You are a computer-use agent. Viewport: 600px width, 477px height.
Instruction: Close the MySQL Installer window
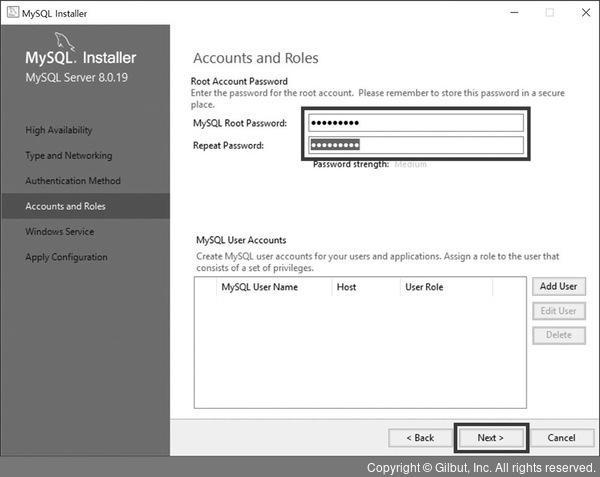[586, 13]
